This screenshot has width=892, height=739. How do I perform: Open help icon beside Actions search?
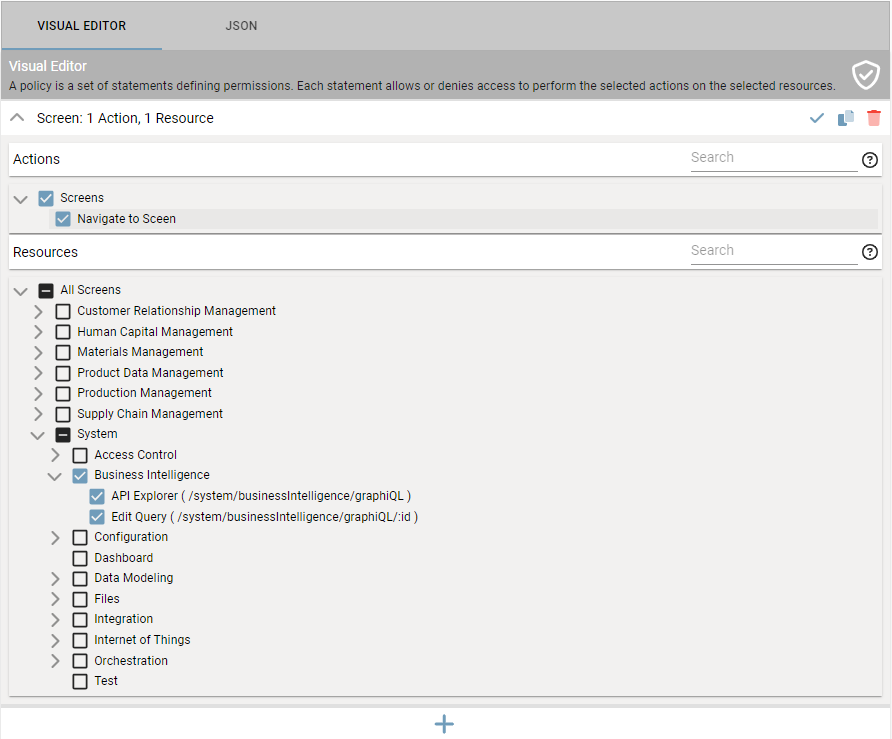[x=869, y=160]
